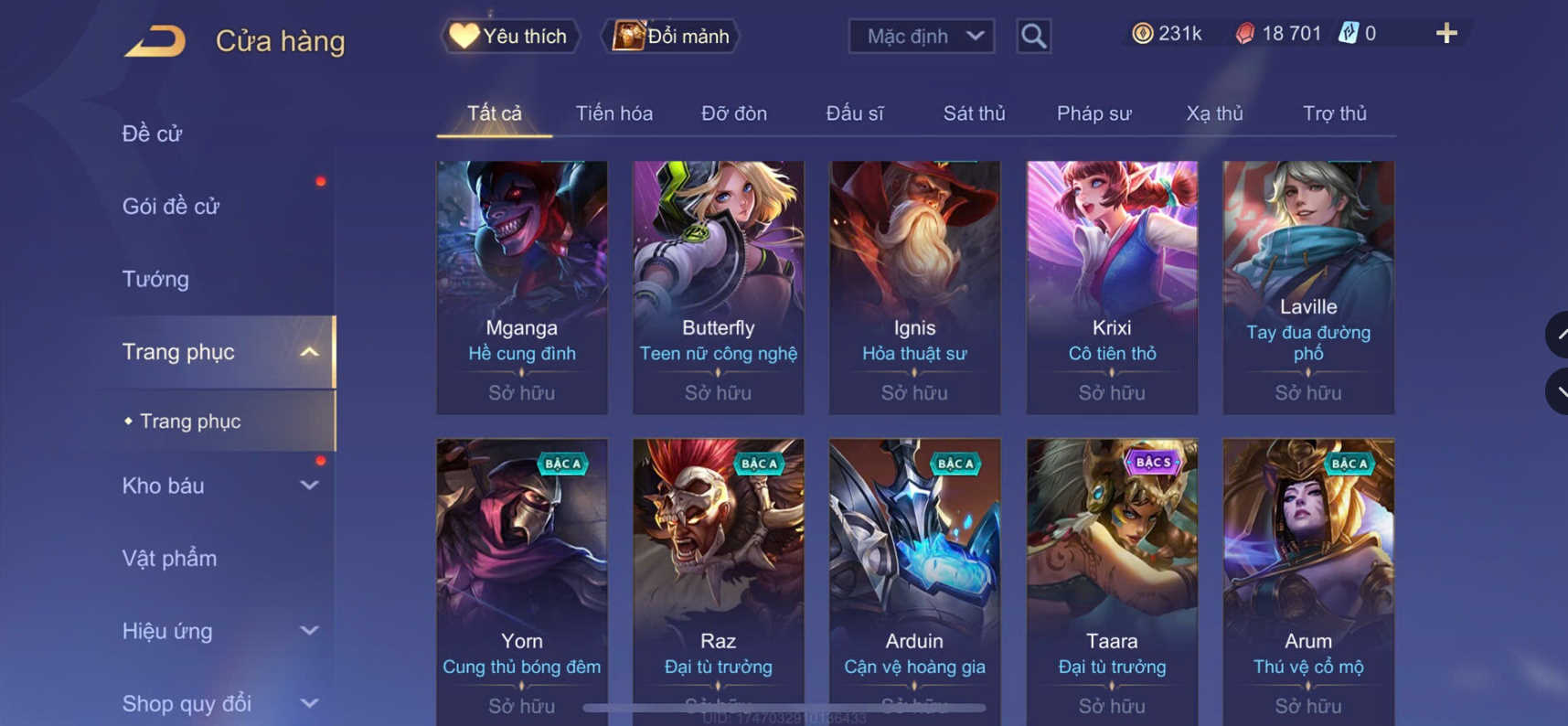This screenshot has height=726, width=1568.
Task: Click the plus icon to add currency
Action: (x=1446, y=34)
